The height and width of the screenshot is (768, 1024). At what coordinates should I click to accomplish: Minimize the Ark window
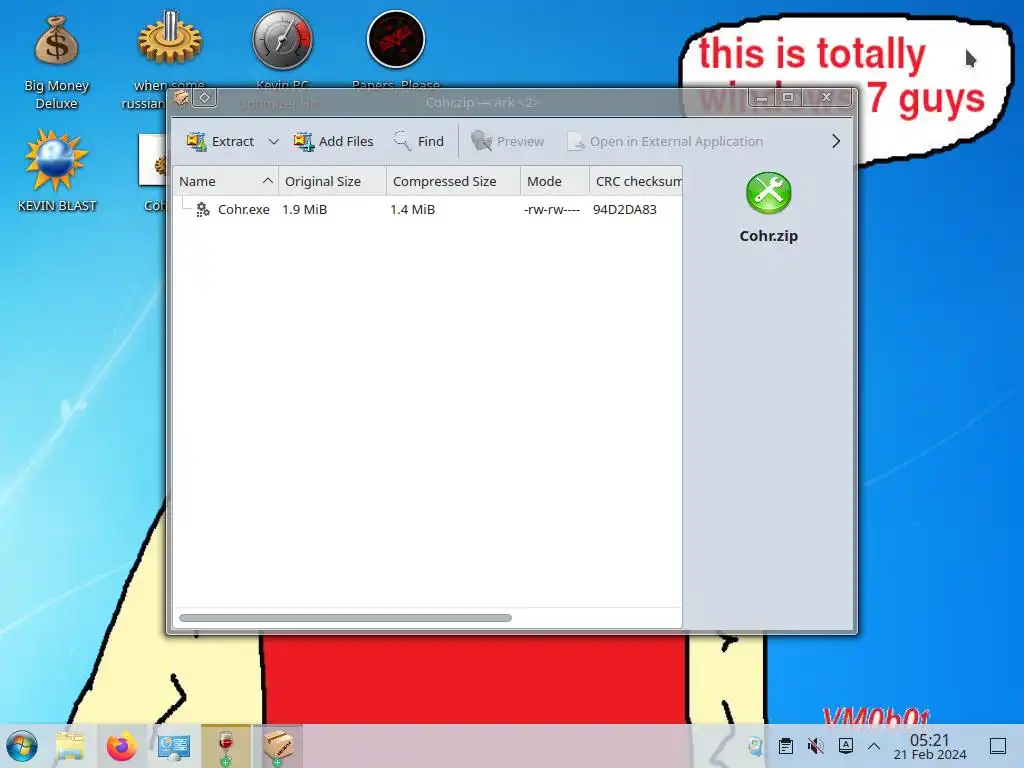761,97
